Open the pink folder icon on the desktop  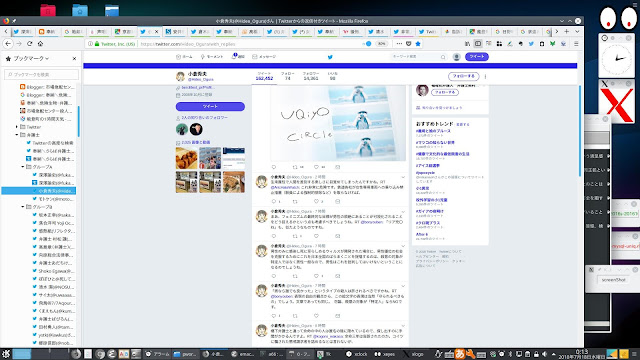(x=48, y=10)
